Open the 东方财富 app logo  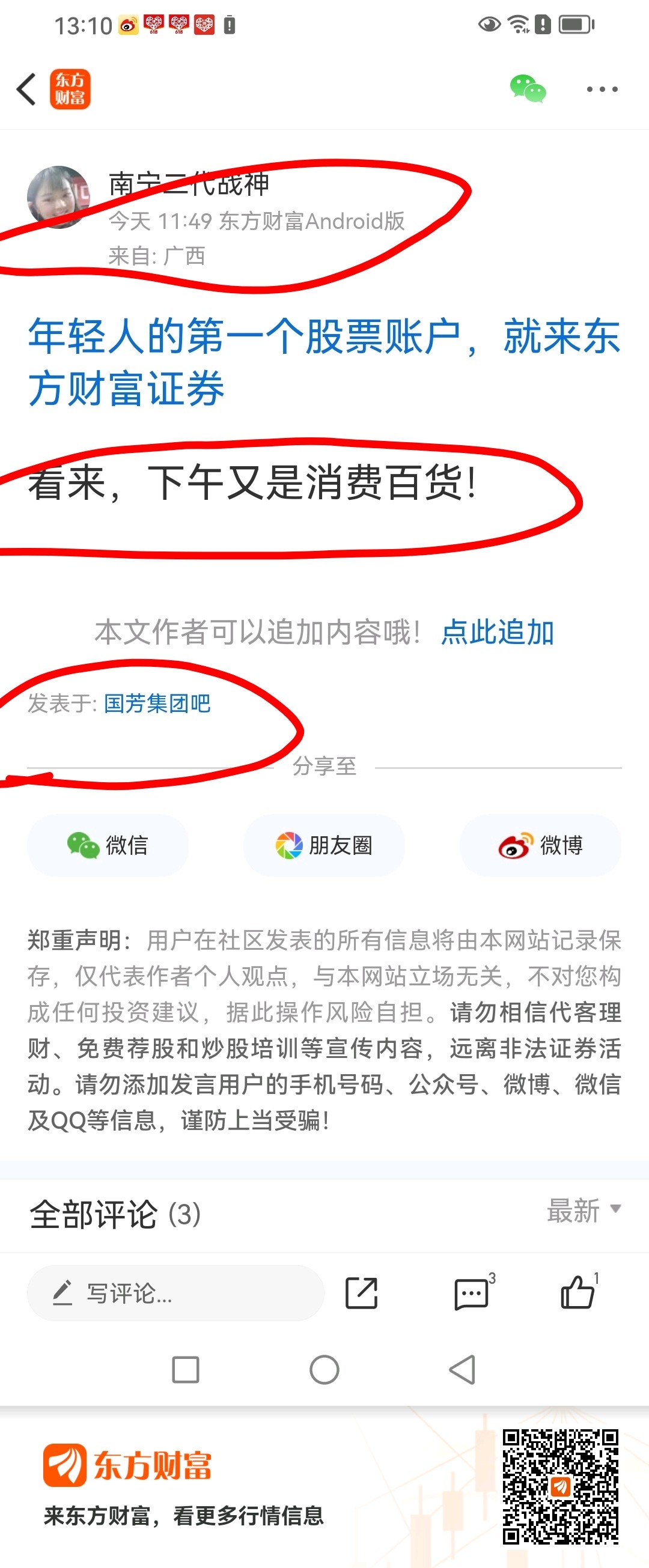(70, 89)
